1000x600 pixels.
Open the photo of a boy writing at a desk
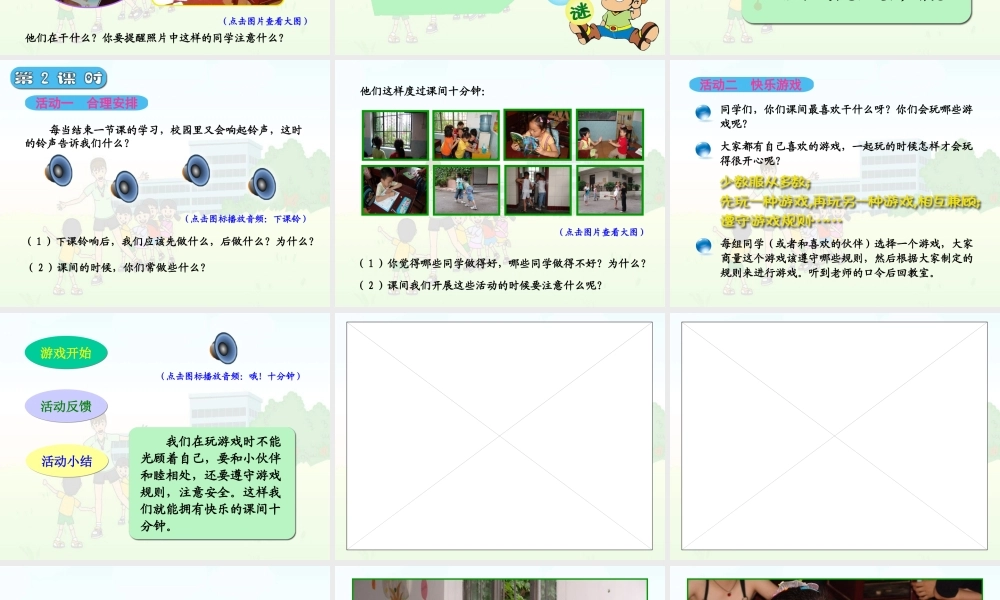(395, 191)
